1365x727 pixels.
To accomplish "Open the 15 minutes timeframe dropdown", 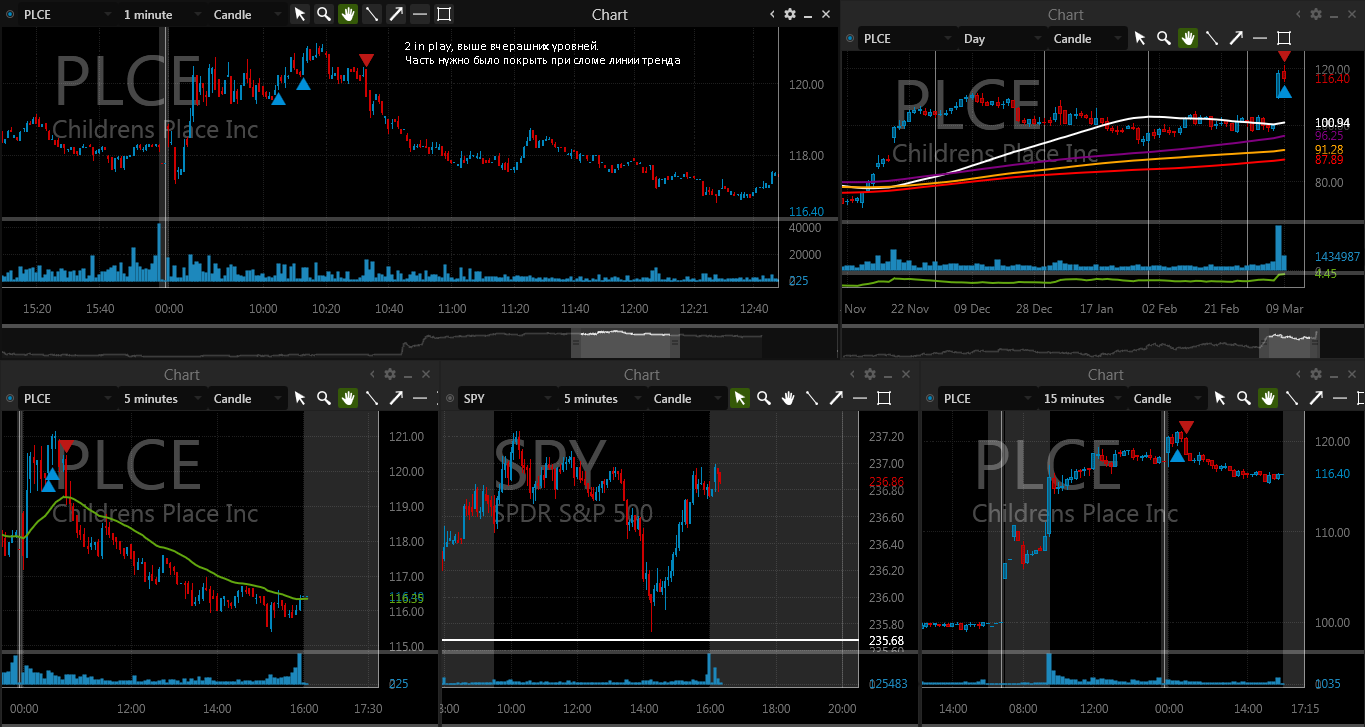I will (1082, 398).
